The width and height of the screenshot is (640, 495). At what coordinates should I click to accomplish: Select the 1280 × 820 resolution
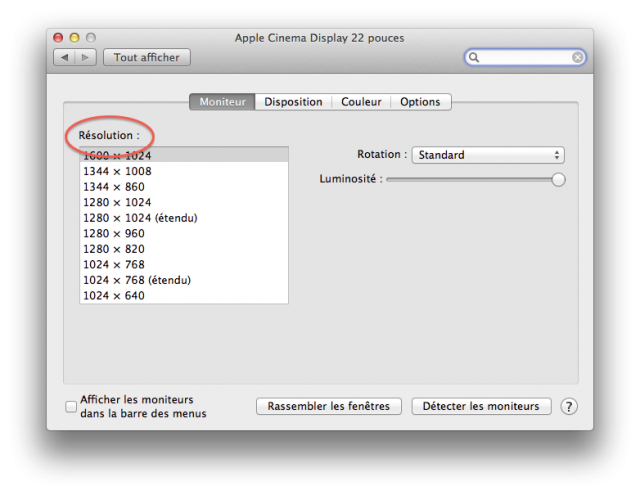pyautogui.click(x=184, y=249)
